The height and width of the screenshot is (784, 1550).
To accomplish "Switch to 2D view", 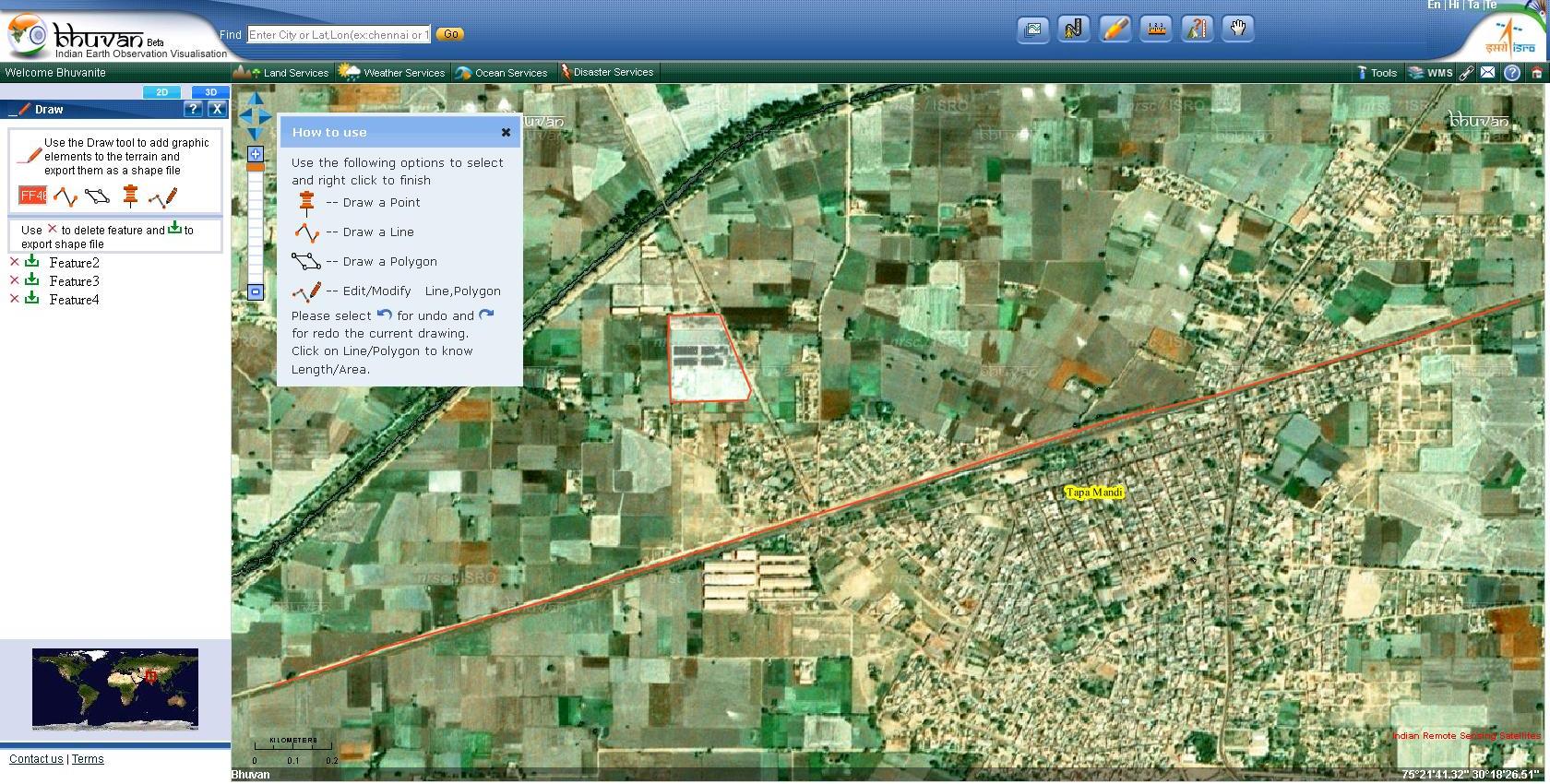I will click(161, 92).
